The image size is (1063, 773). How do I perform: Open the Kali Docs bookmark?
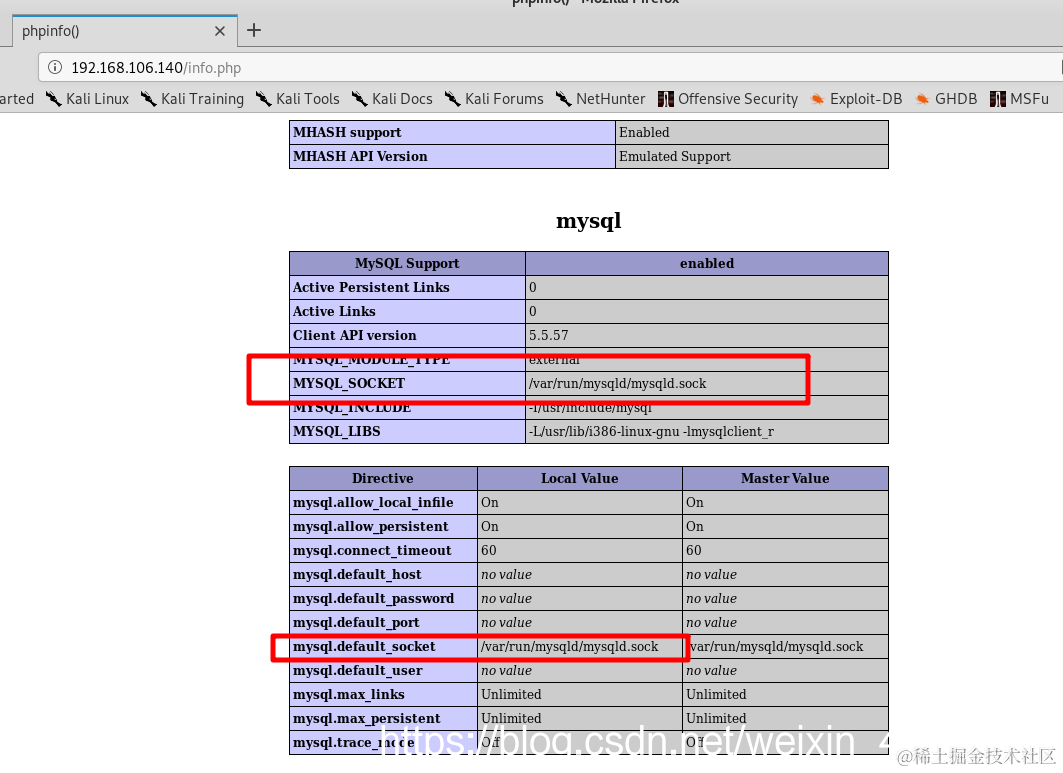click(392, 99)
